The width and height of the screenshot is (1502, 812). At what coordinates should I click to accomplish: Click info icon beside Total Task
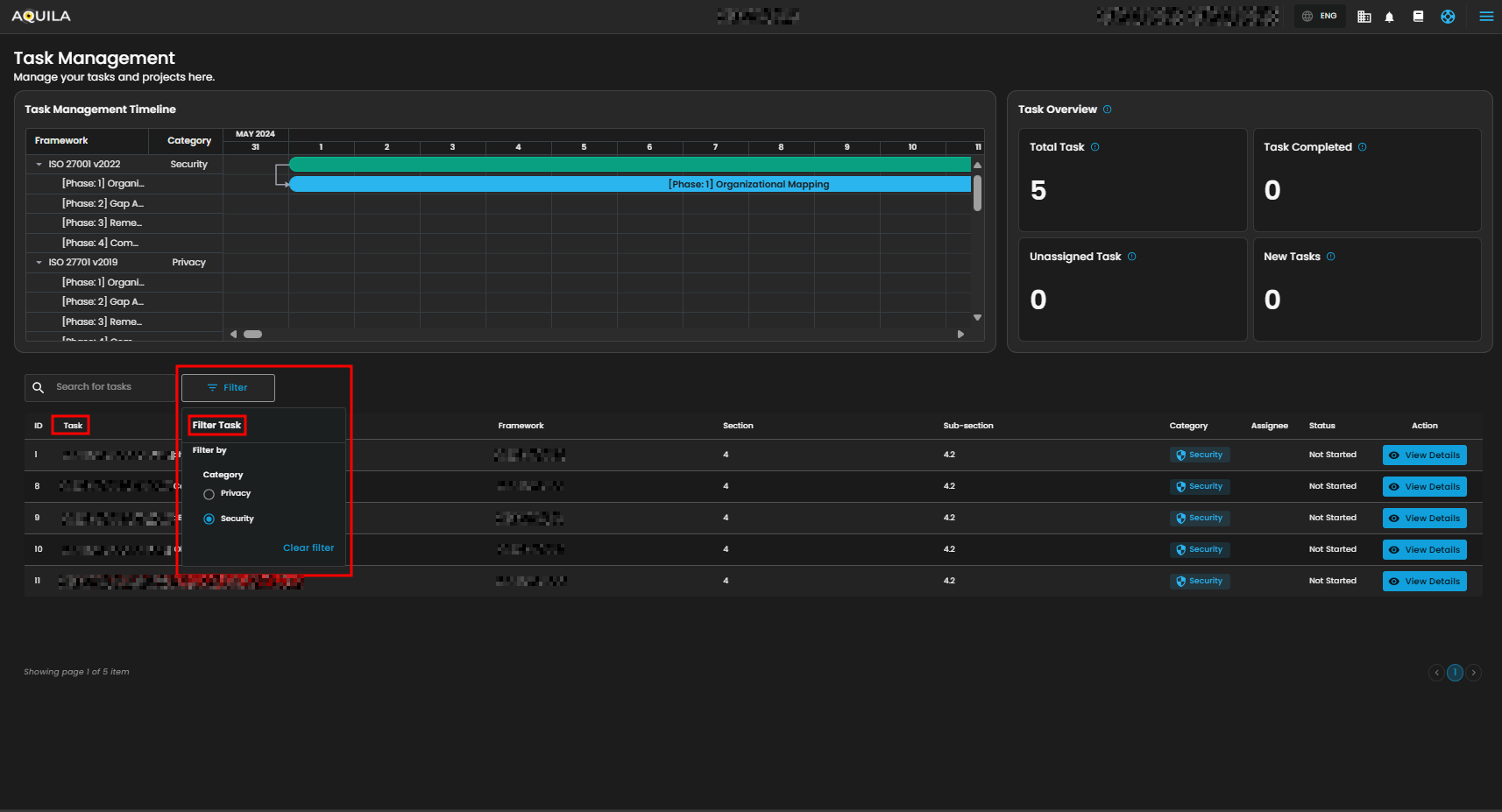click(1095, 147)
